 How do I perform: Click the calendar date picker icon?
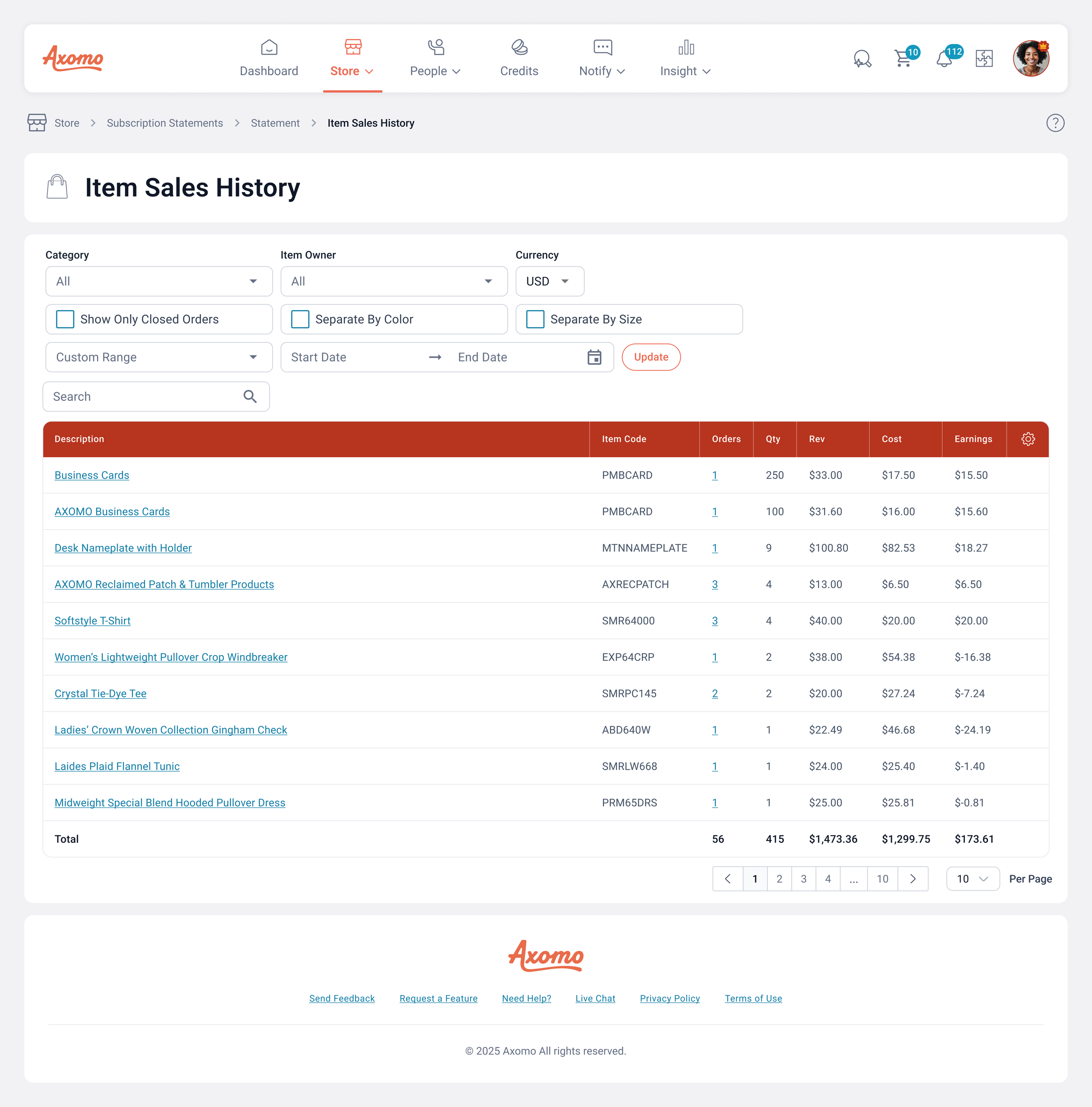[594, 357]
